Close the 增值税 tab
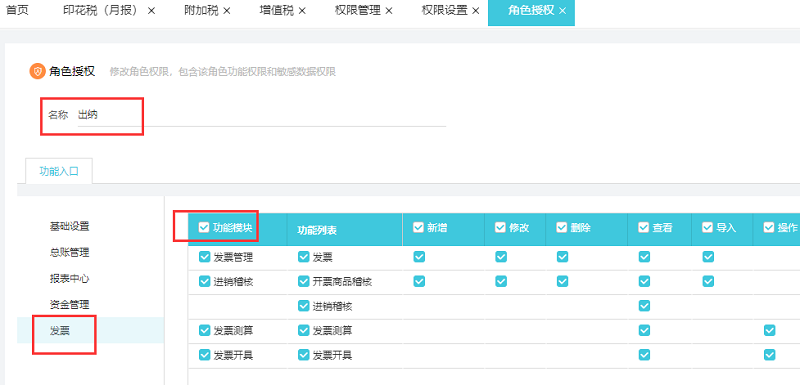The image size is (800, 385). [x=302, y=11]
